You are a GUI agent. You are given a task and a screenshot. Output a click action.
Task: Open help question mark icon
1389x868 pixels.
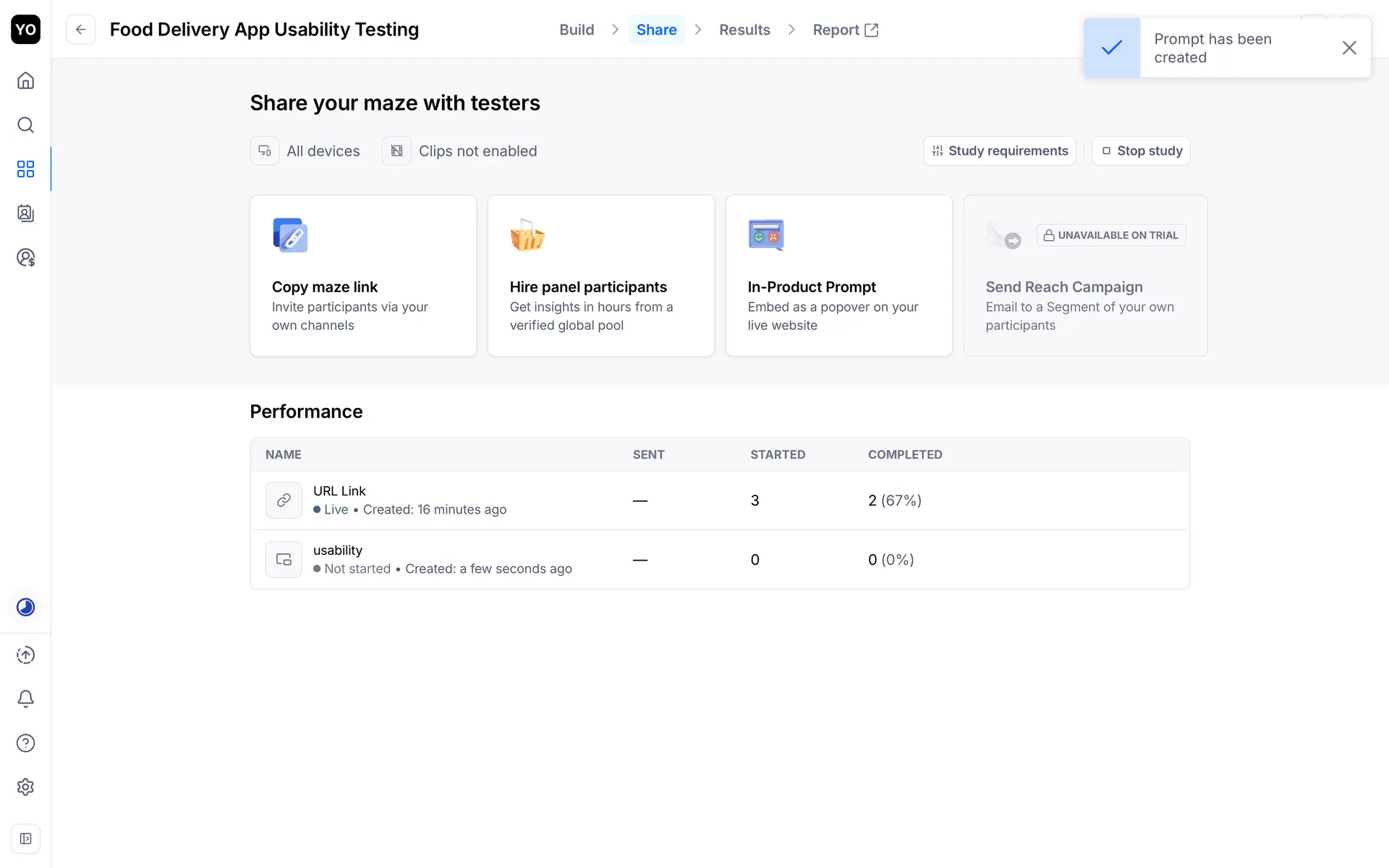point(25,743)
